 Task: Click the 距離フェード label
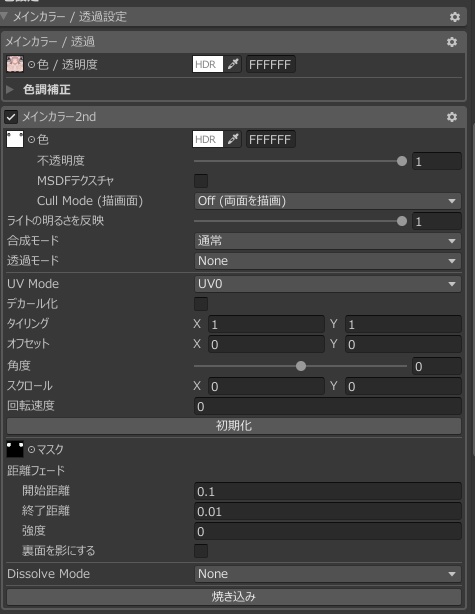pyautogui.click(x=36, y=470)
